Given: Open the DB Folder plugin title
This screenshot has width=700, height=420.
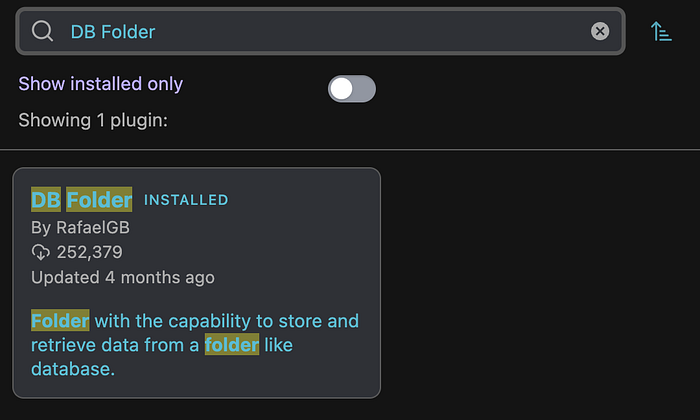Looking at the screenshot, I should pos(82,200).
